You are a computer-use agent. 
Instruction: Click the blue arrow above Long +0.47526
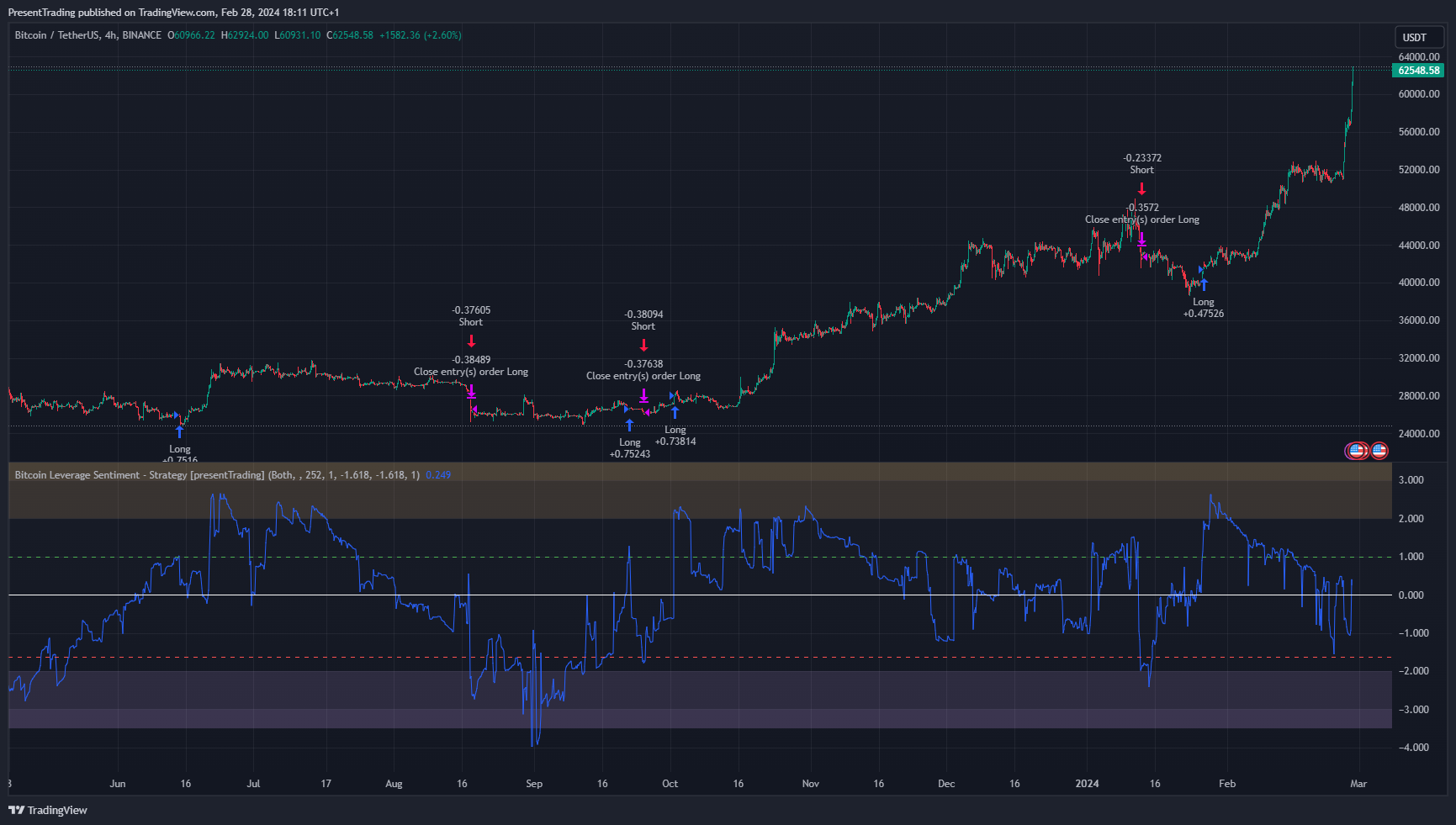pos(1204,285)
